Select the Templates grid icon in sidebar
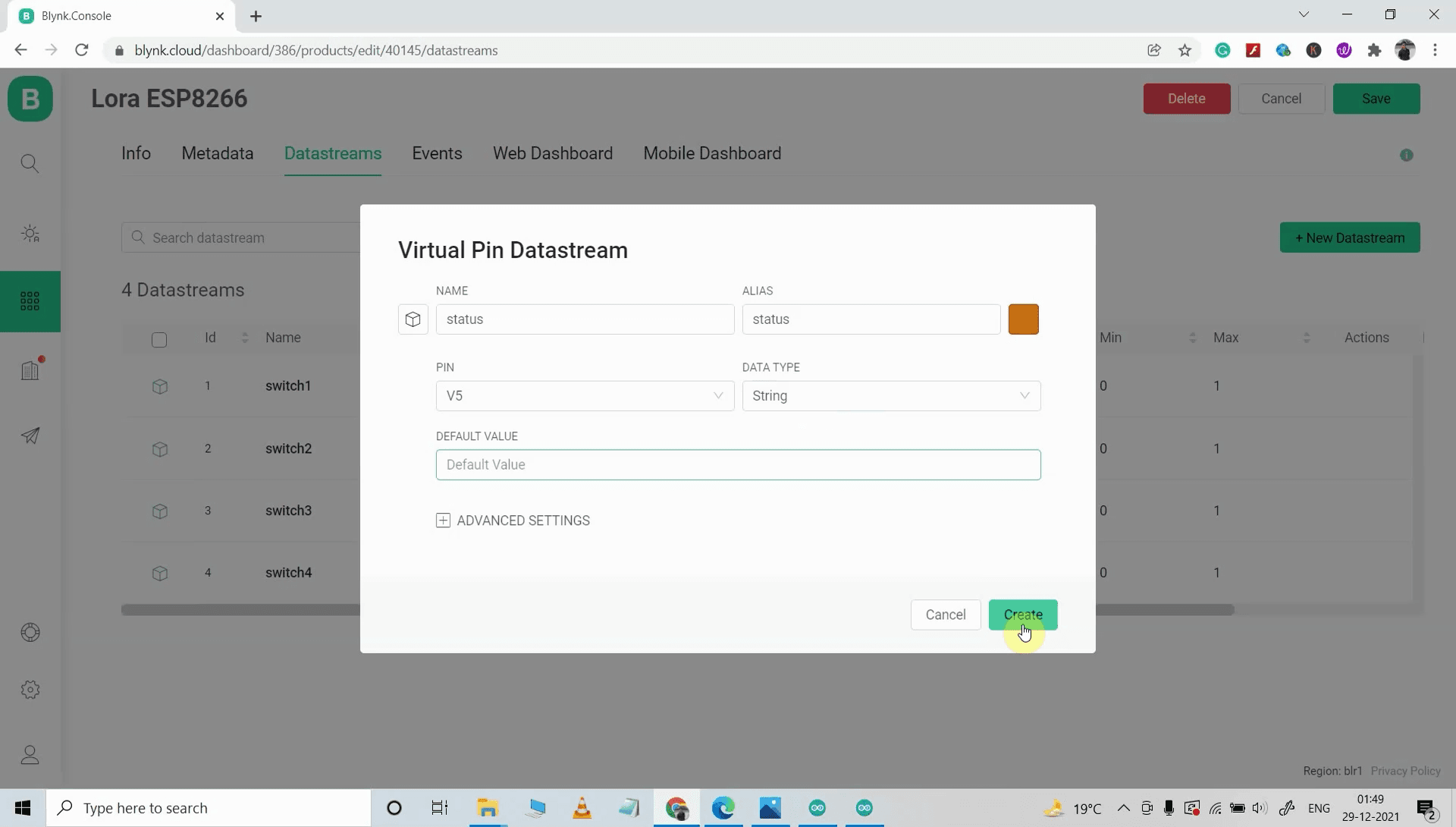1456x827 pixels. click(30, 301)
